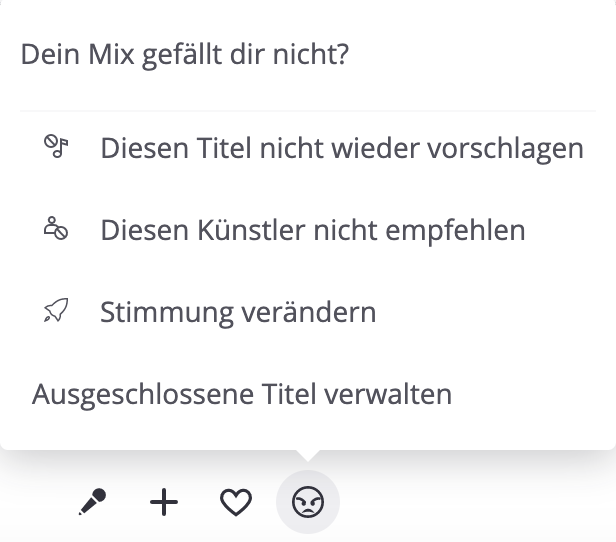The height and width of the screenshot is (542, 616).
Task: Click the crossed-out music note icon
Action: tap(55, 148)
